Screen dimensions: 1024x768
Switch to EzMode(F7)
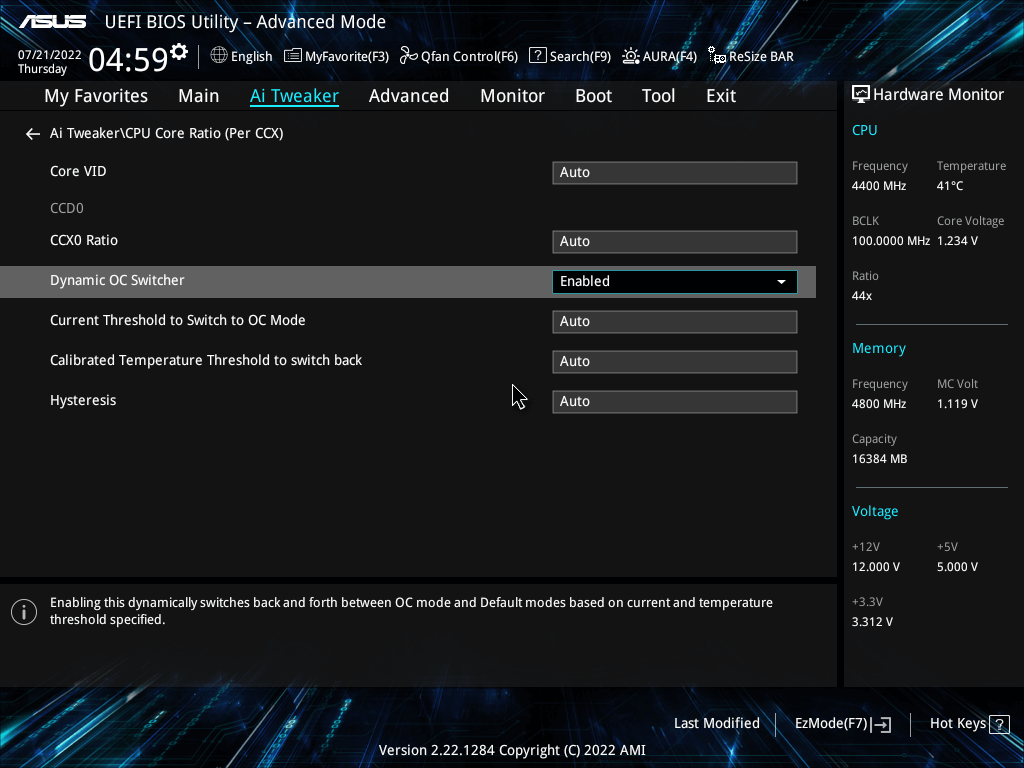point(831,724)
